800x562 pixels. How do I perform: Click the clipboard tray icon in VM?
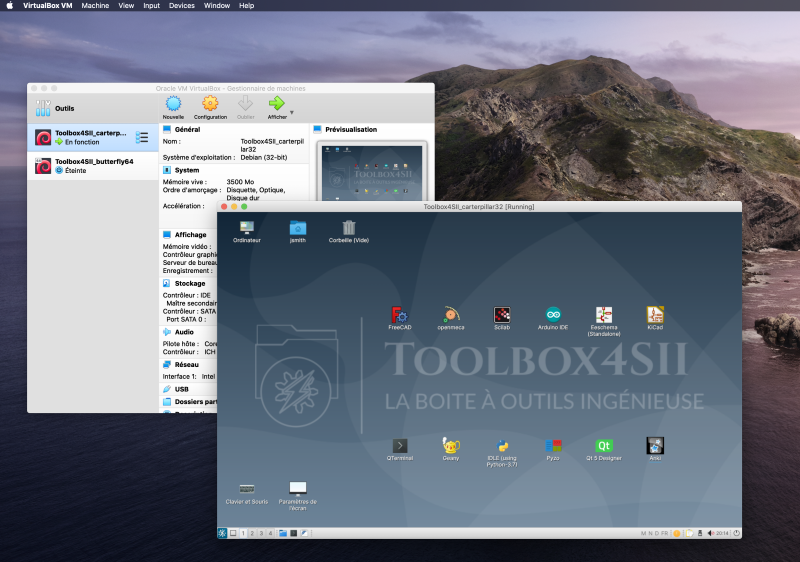(689, 533)
